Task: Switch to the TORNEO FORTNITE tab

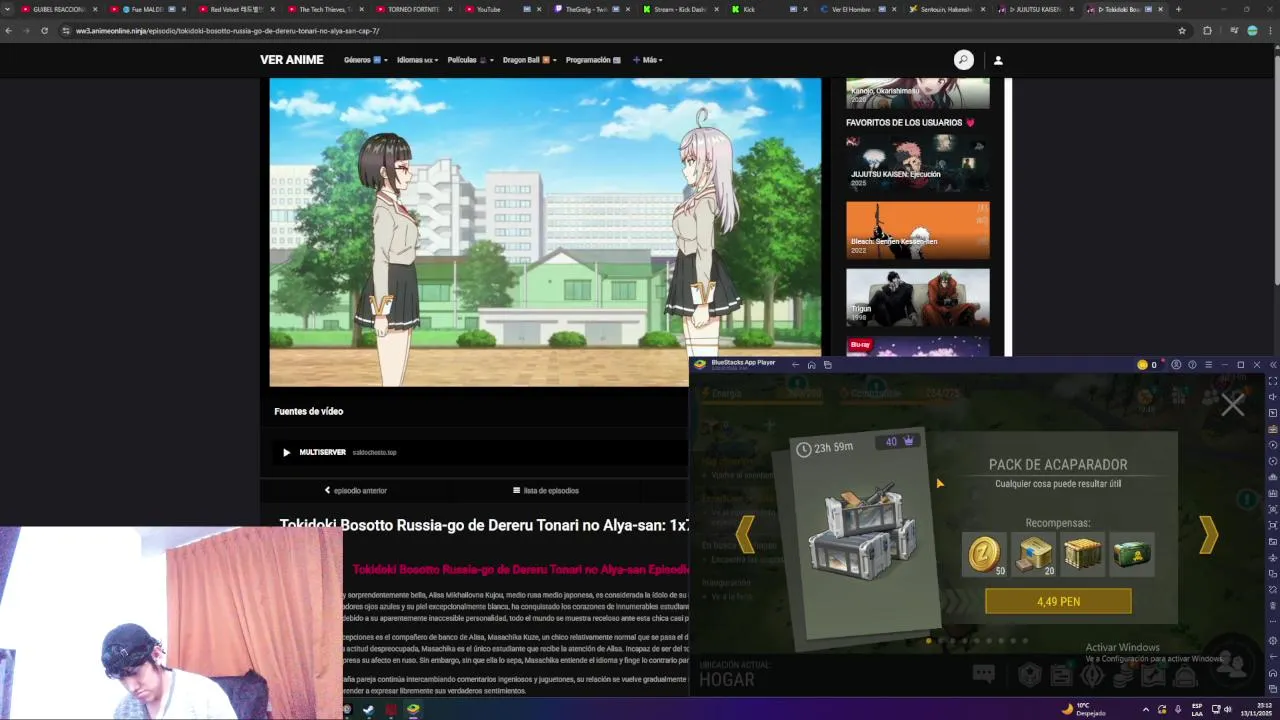Action: (414, 9)
